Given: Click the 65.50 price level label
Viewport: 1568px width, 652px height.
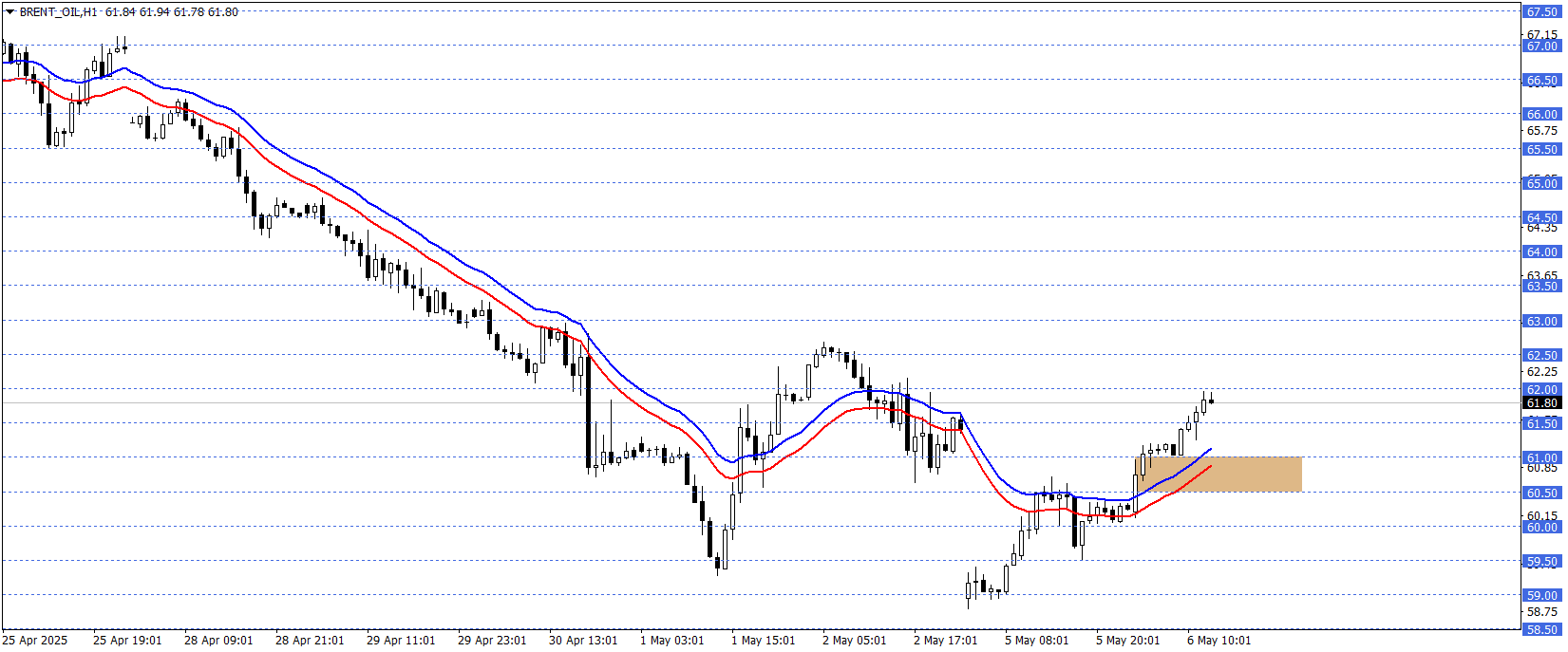Looking at the screenshot, I should (x=1542, y=150).
